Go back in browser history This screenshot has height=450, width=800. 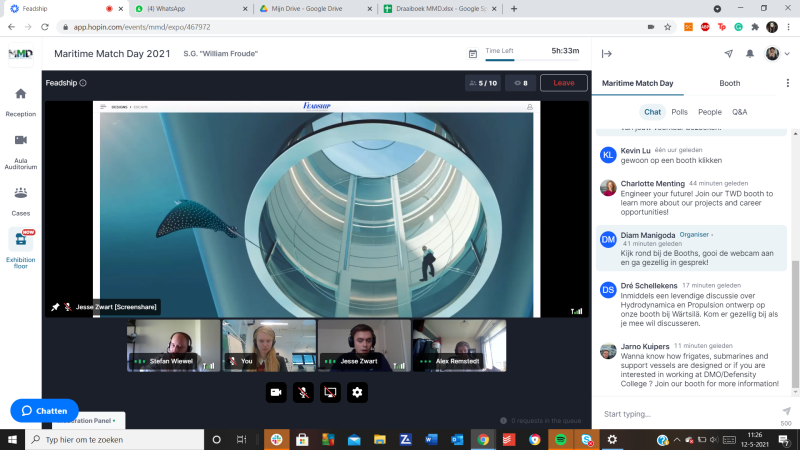(x=11, y=27)
